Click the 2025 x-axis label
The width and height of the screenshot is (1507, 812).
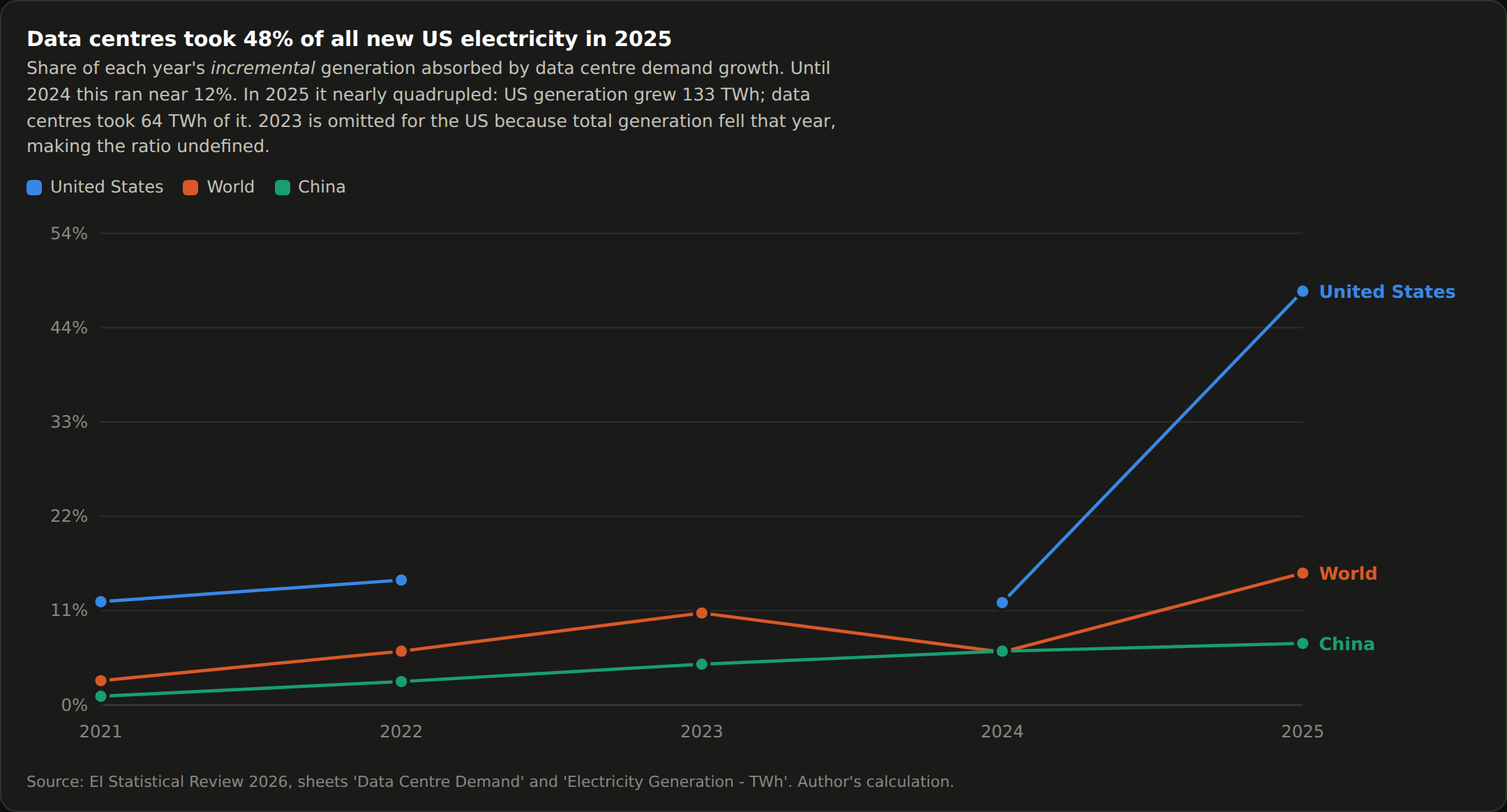click(1303, 732)
